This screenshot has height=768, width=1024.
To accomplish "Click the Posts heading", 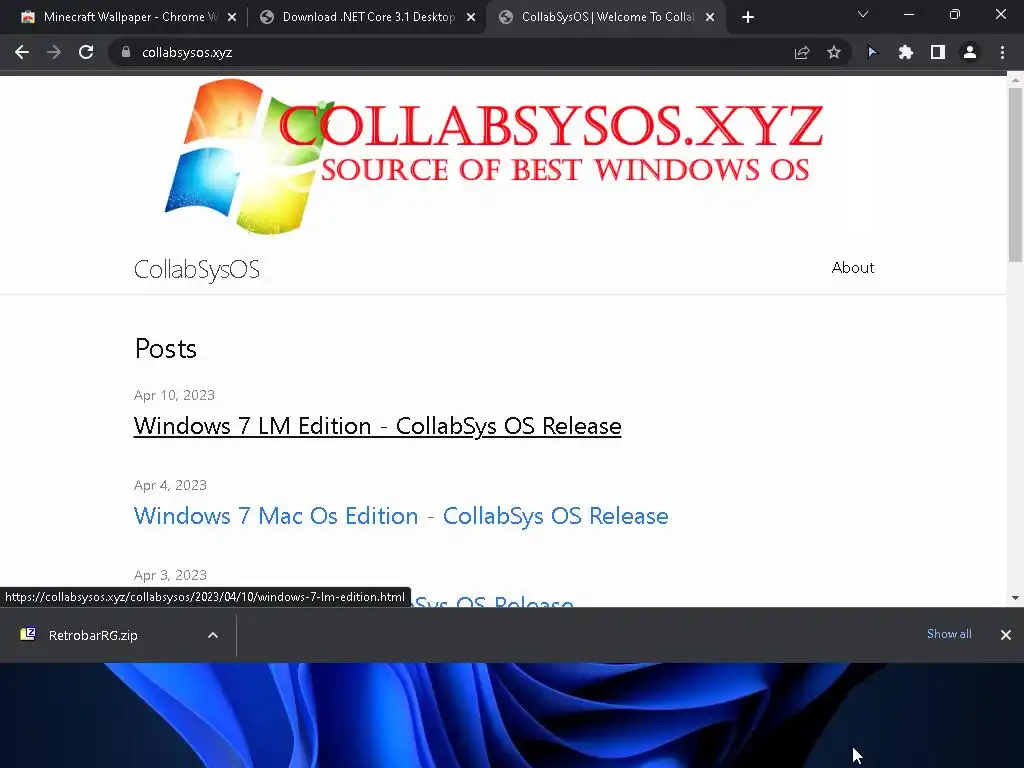I will [165, 349].
